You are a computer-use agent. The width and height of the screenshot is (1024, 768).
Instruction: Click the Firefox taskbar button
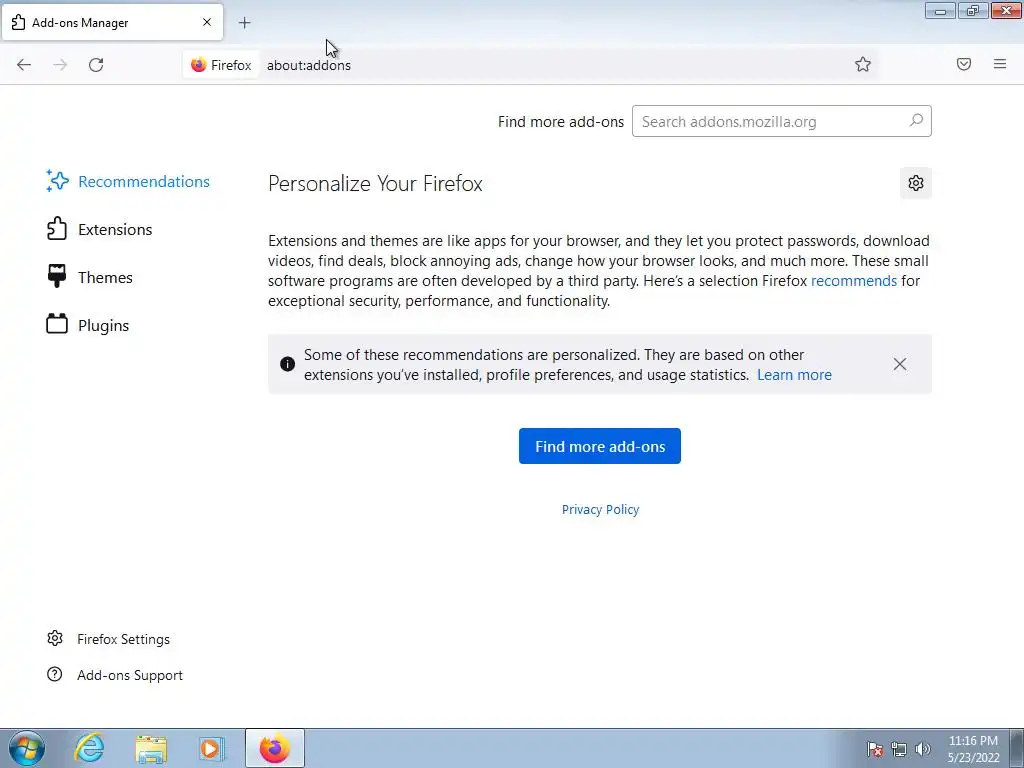point(274,748)
